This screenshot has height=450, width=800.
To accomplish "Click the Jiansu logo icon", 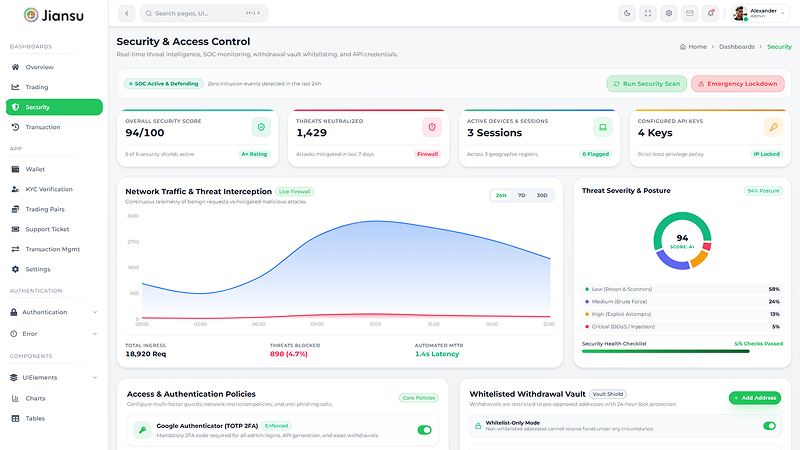I will 31,15.
